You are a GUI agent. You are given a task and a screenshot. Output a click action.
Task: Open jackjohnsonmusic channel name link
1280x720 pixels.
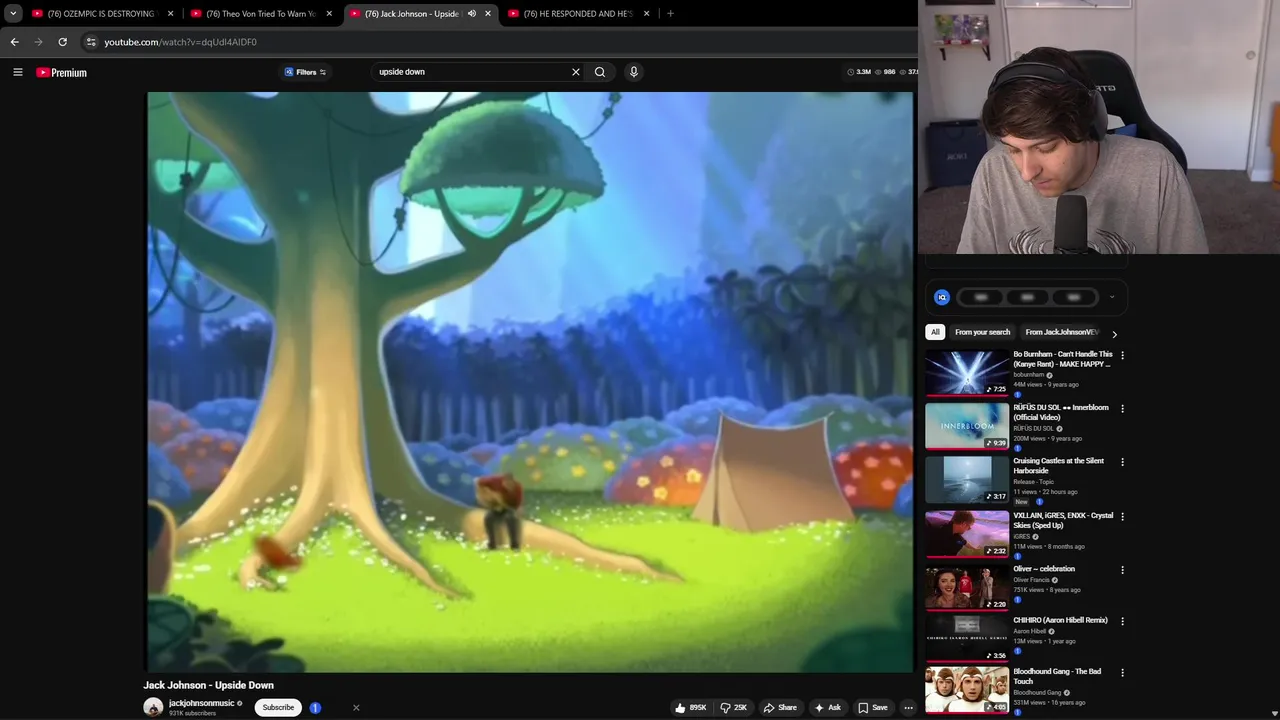201,703
